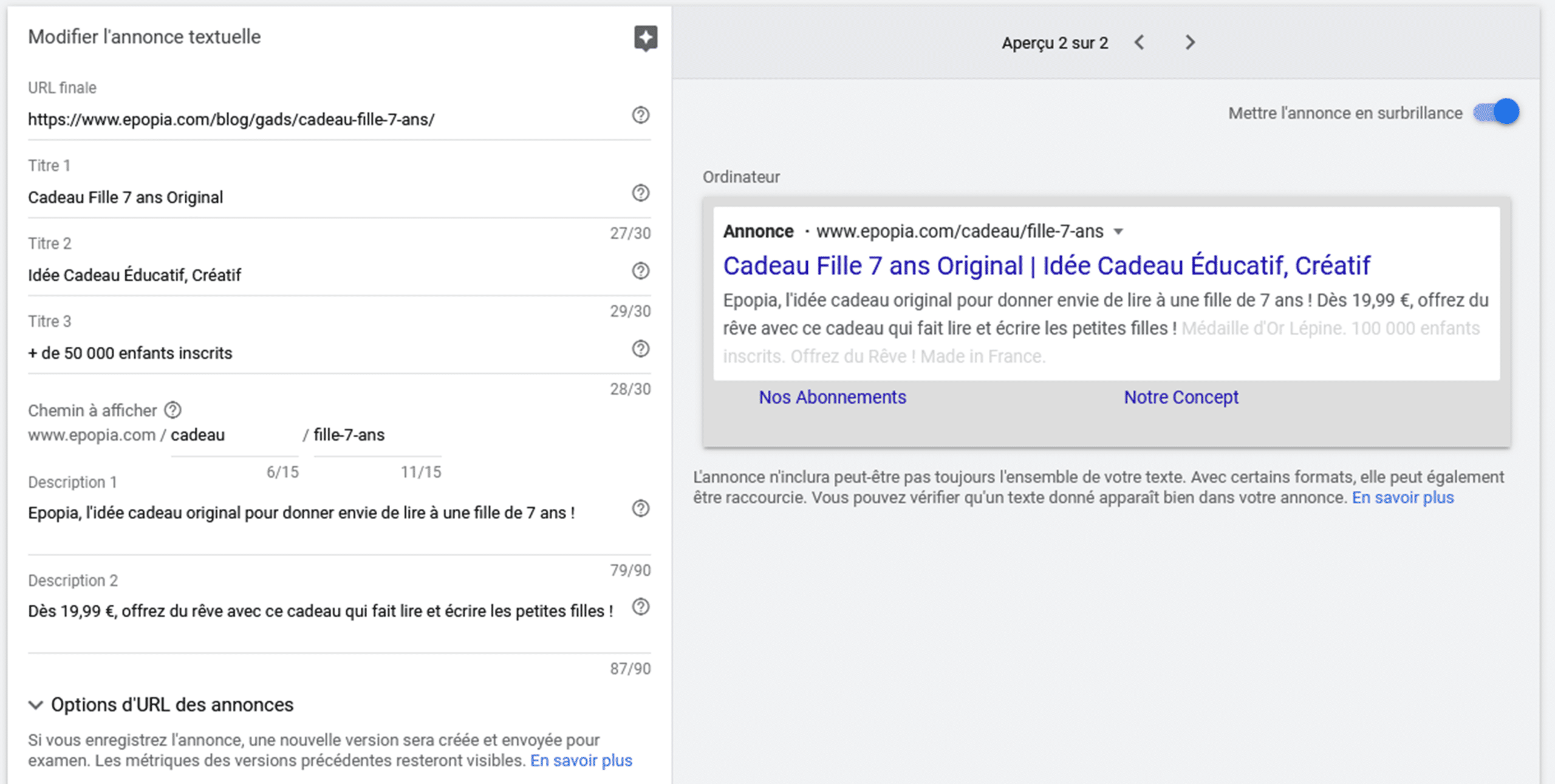Open dropdown arrow beside ad display URL
The width and height of the screenshot is (1555, 784).
(x=1118, y=231)
